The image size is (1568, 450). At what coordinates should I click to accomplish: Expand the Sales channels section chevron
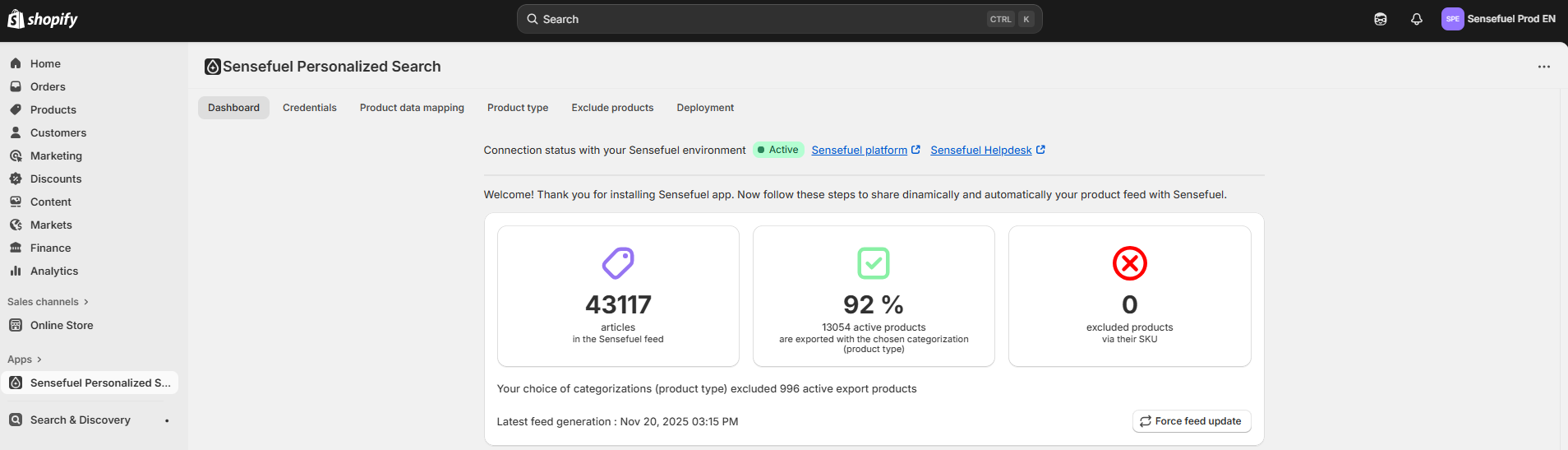[x=86, y=302]
